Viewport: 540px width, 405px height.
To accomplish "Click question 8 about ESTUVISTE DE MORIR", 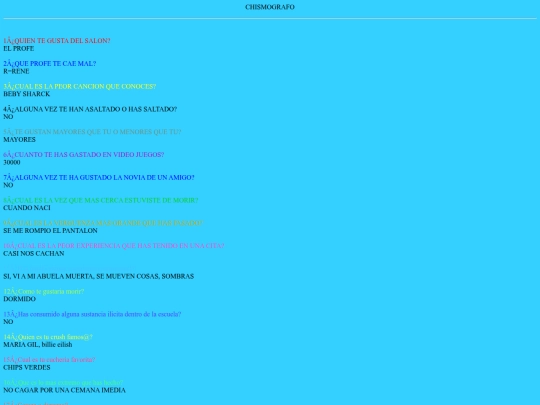I will 101,200.
